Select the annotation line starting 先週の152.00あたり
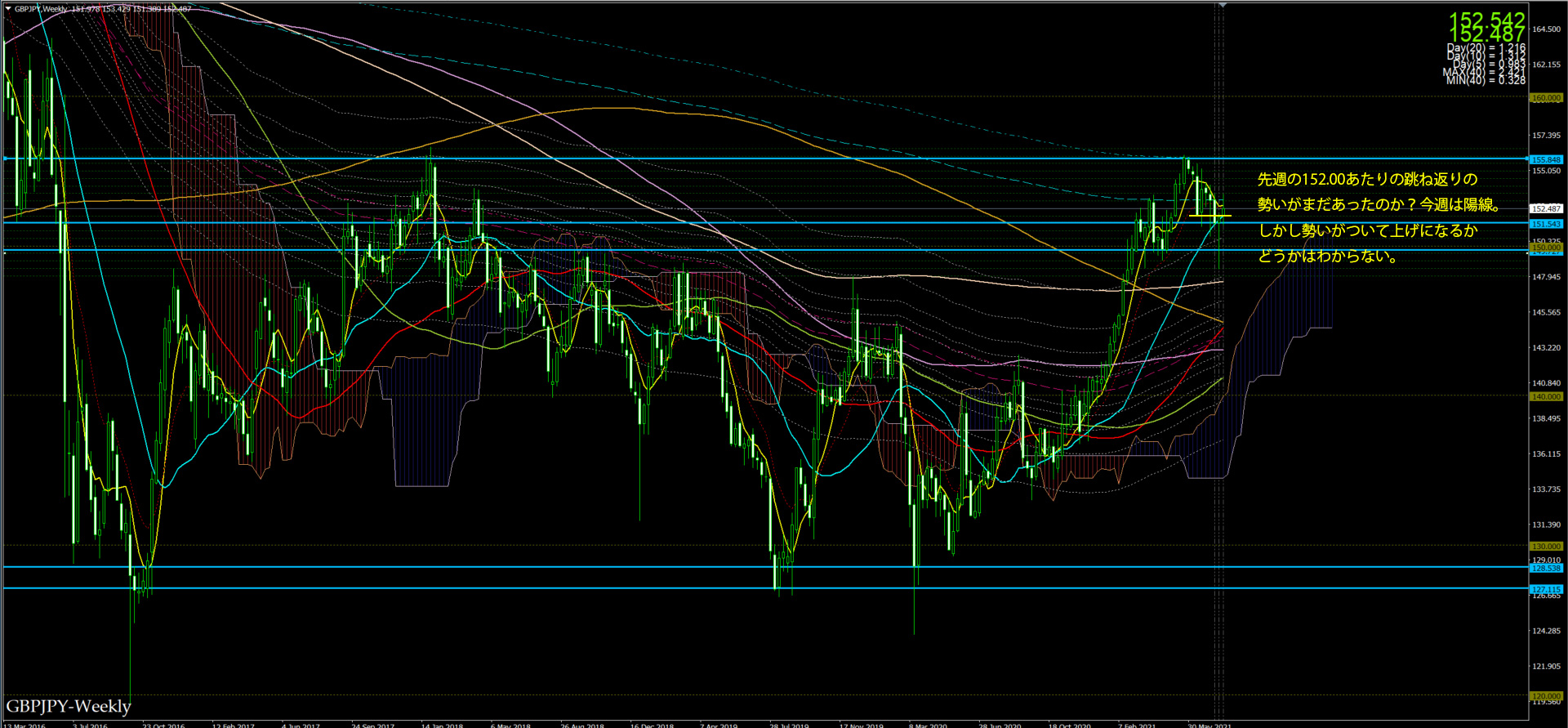1568x728 pixels. point(1367,179)
